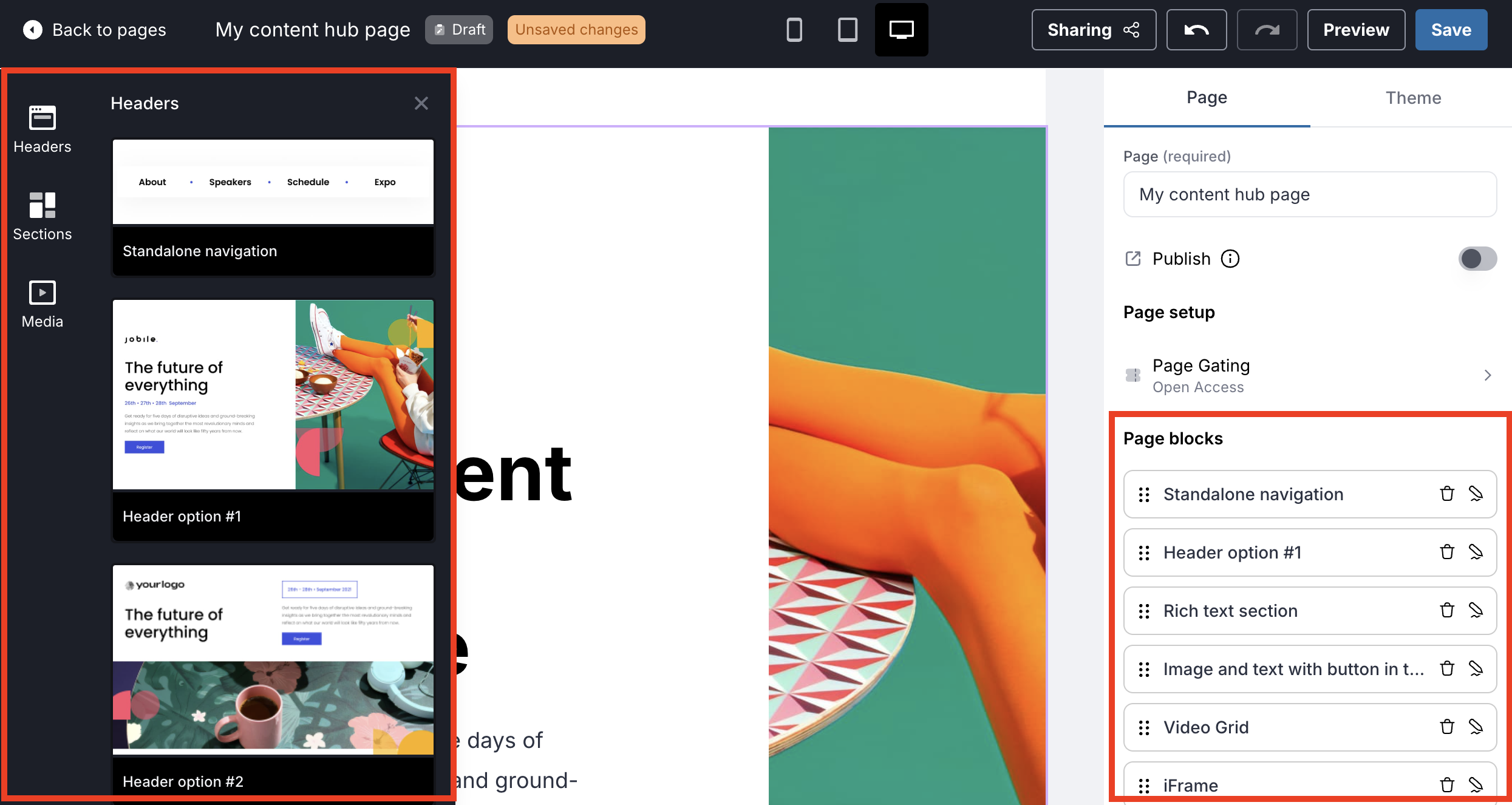Switch to the Theme tab
Viewport: 1512px width, 805px height.
click(1413, 98)
